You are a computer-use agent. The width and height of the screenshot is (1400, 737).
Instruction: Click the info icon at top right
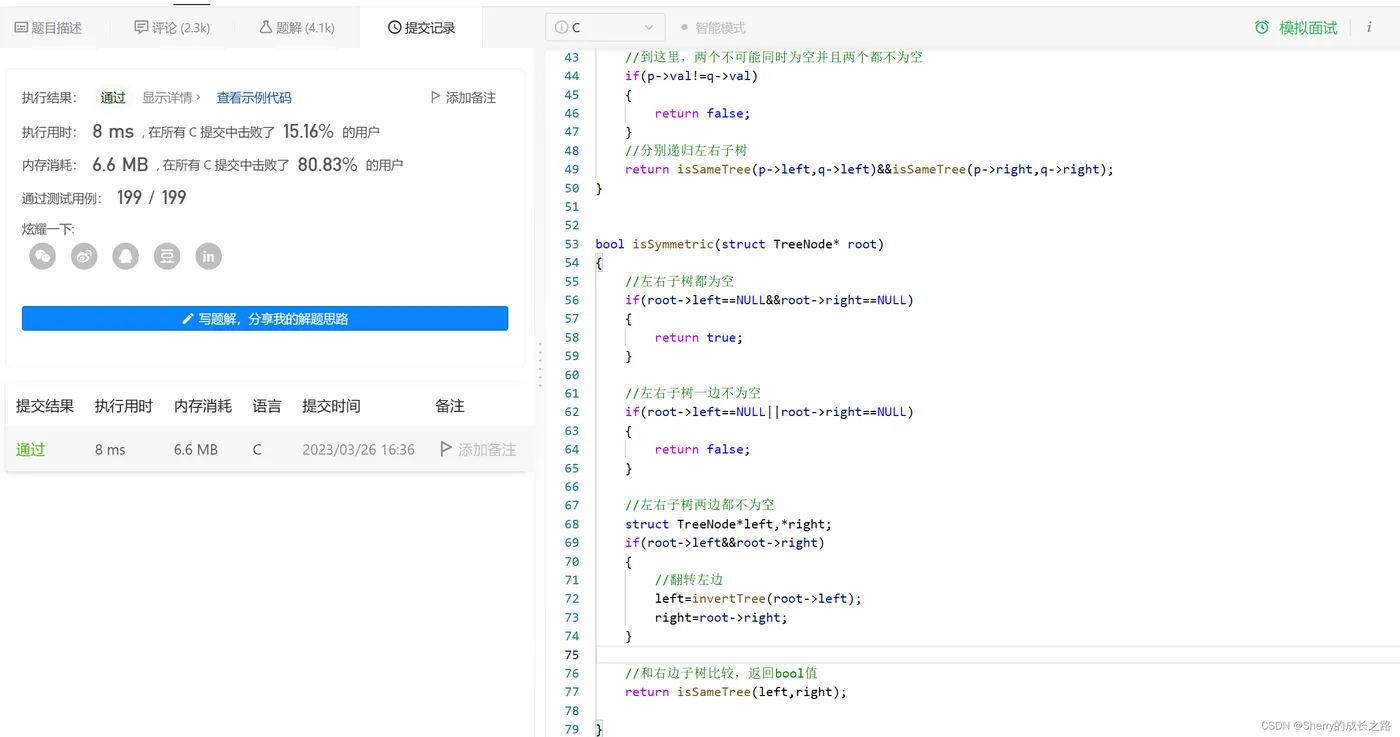point(1369,27)
